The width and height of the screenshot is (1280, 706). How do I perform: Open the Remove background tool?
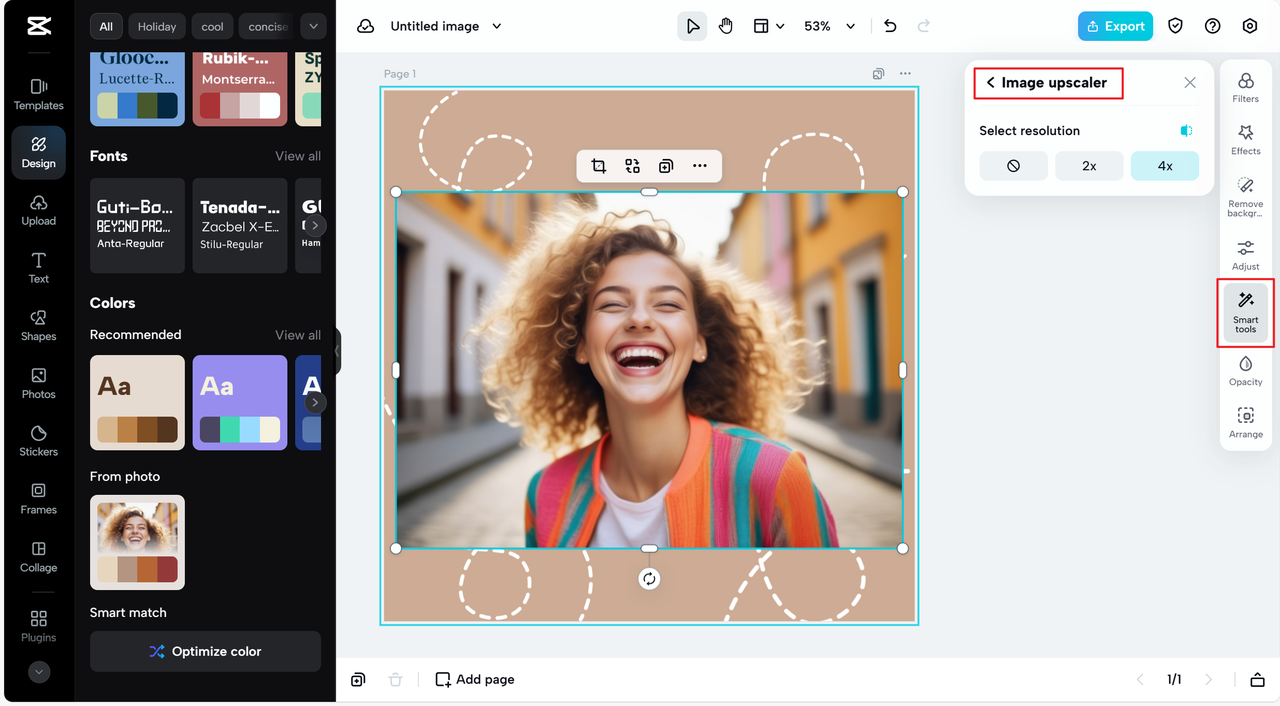coord(1246,197)
